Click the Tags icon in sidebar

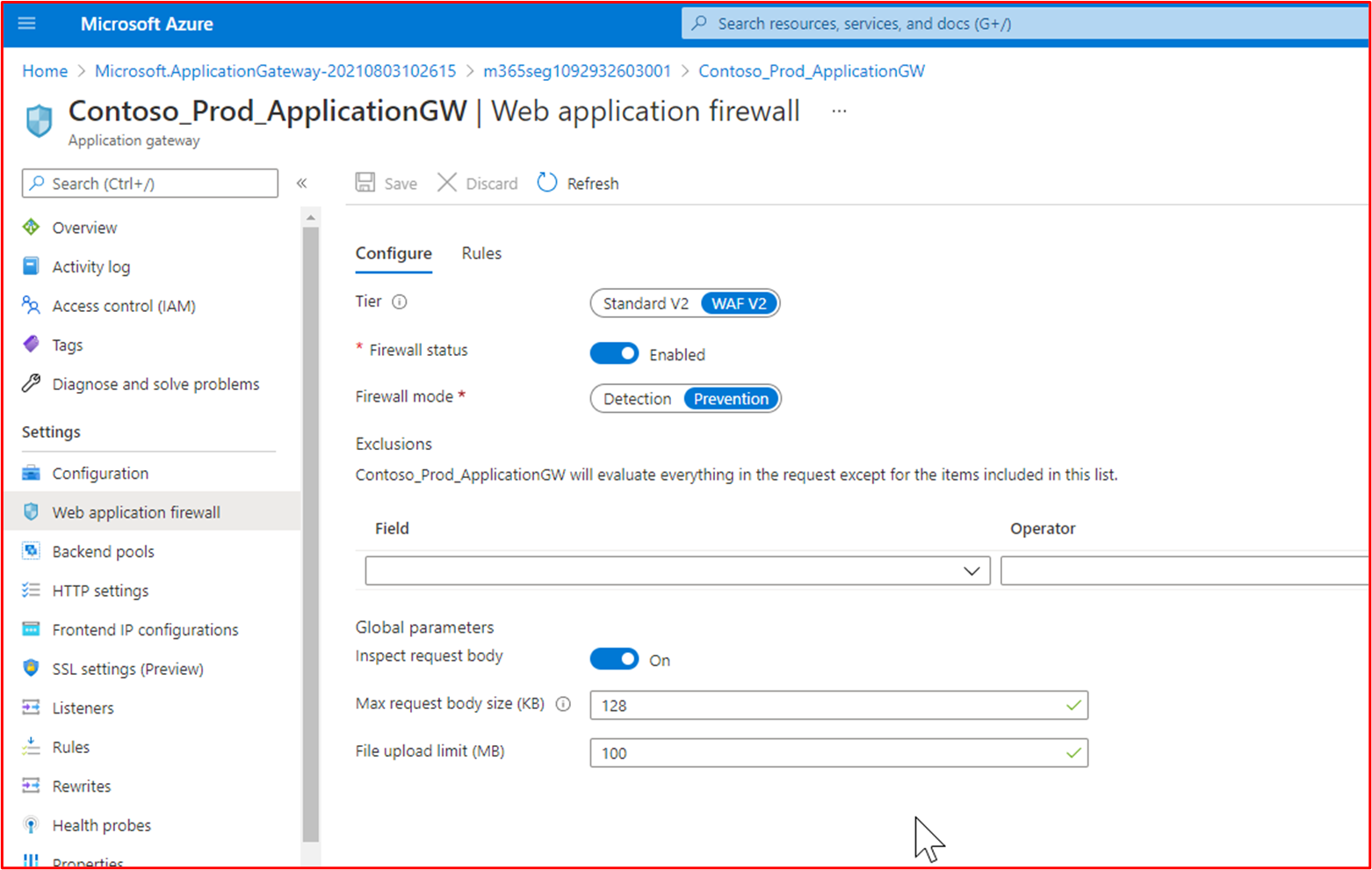pos(32,344)
